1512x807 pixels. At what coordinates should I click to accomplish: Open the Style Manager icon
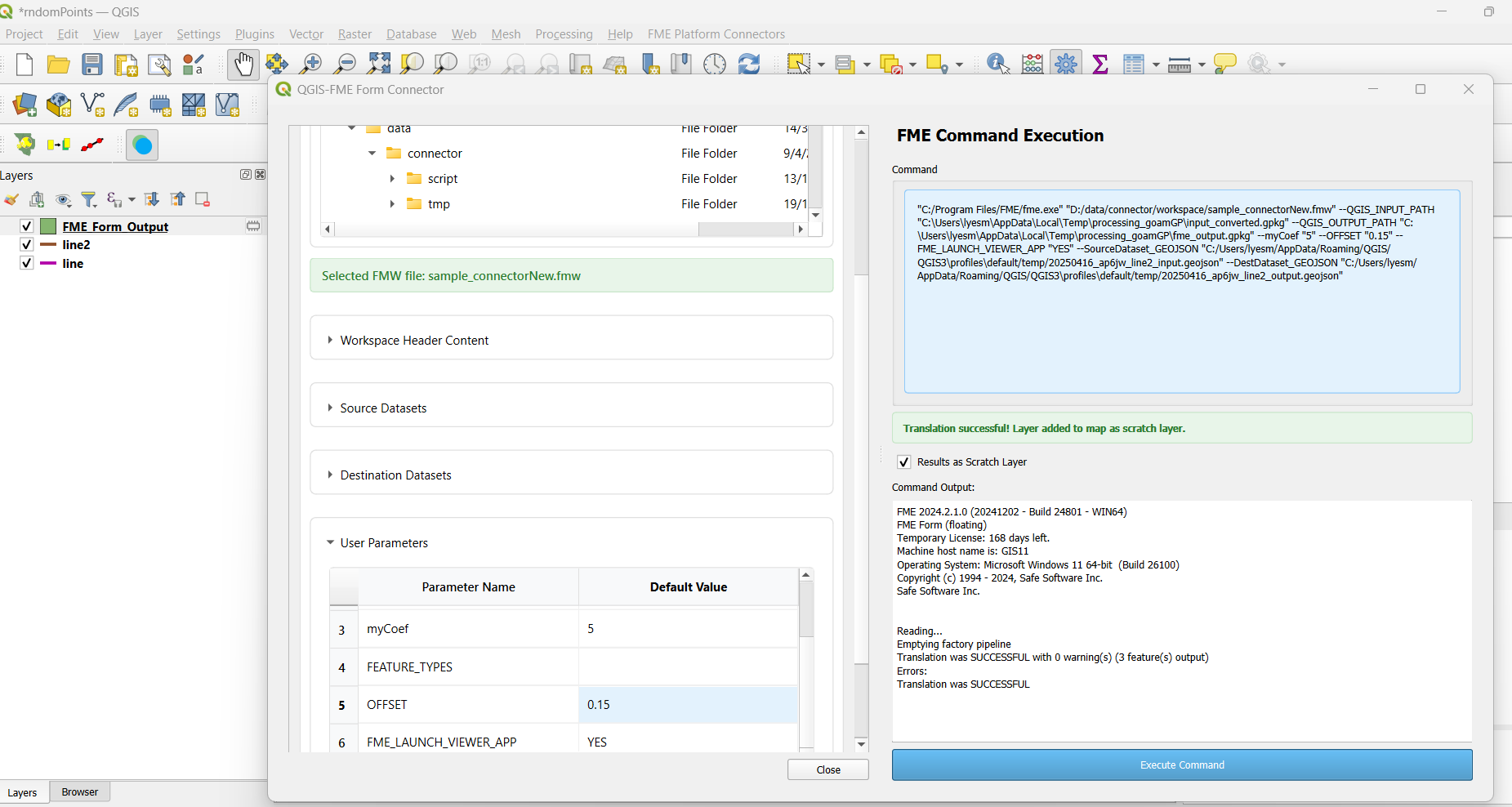(194, 65)
